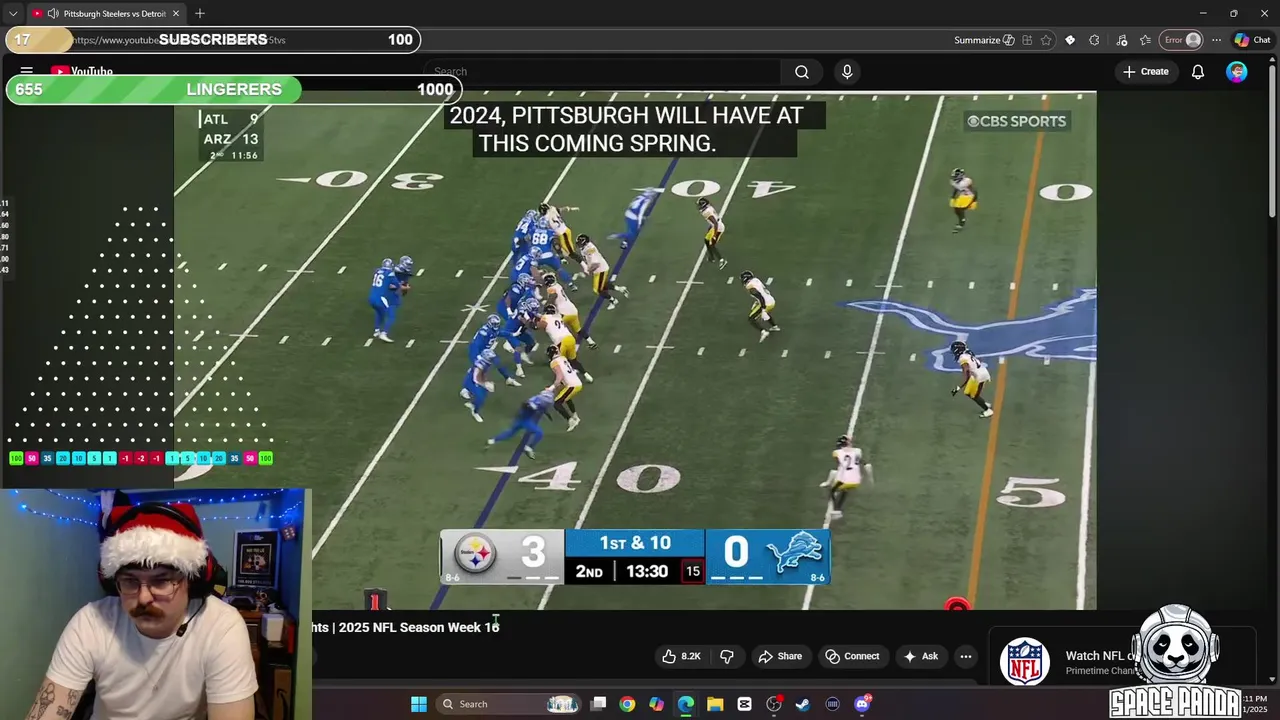Open split screen icon in address bar
Viewport: 1280px width, 720px height.
[1027, 40]
